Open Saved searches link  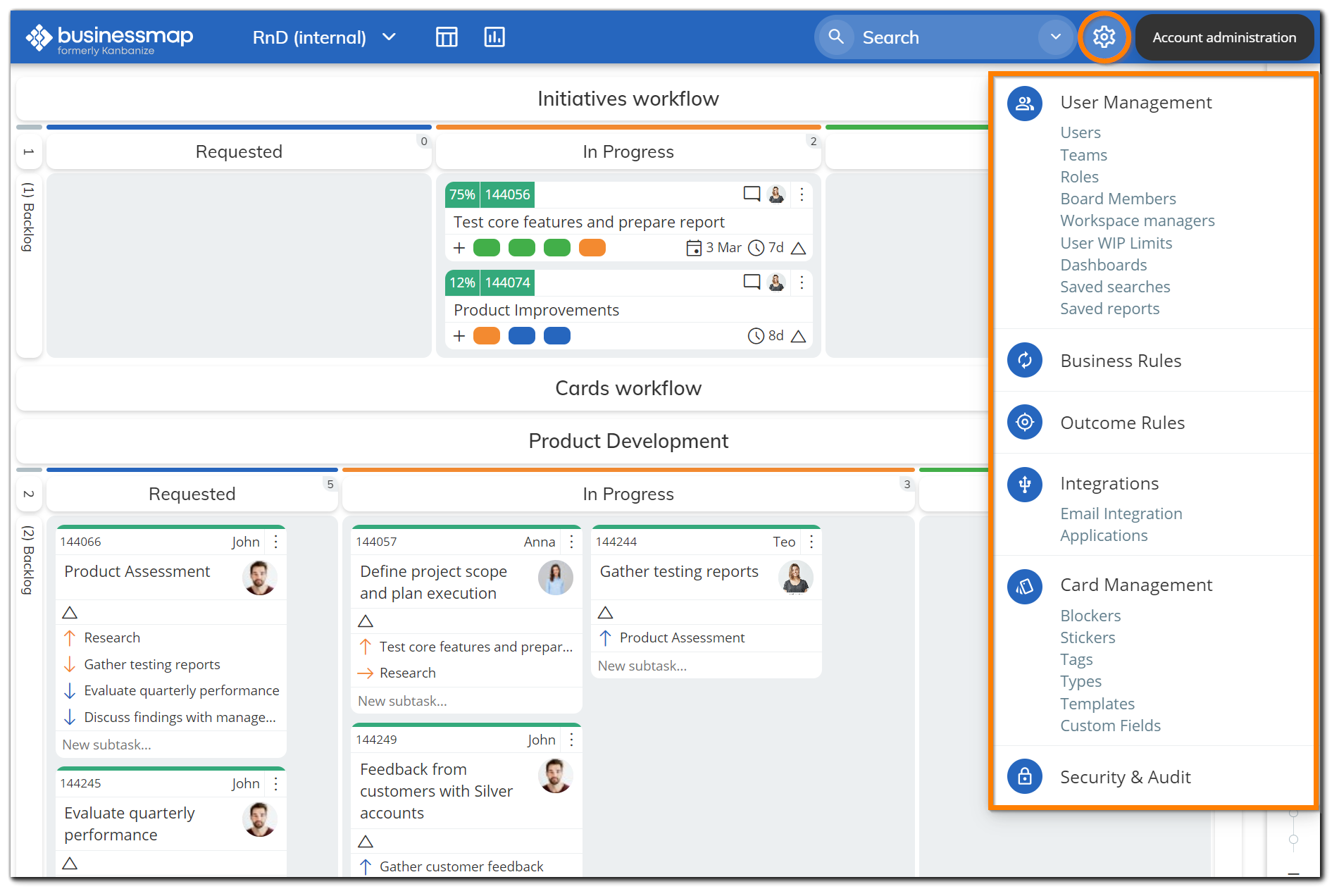(1115, 287)
